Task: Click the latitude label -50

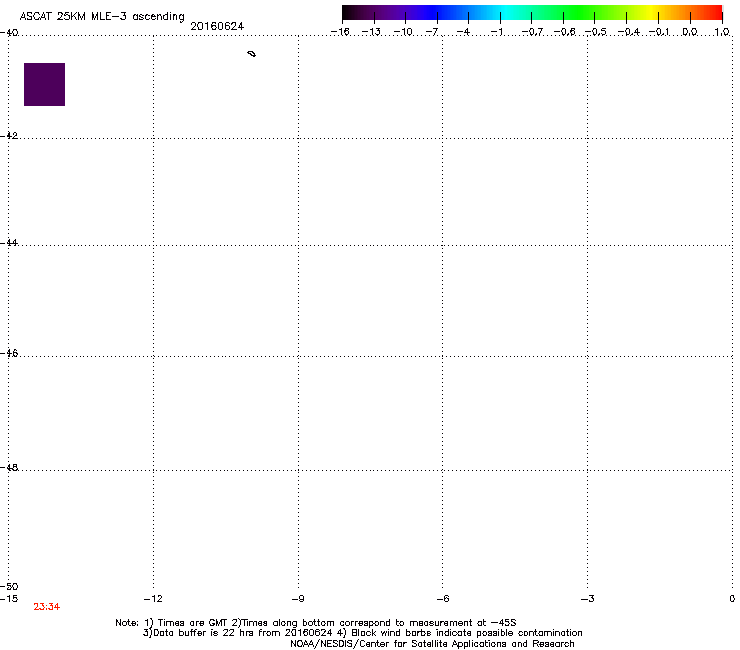Action: pyautogui.click(x=9, y=586)
